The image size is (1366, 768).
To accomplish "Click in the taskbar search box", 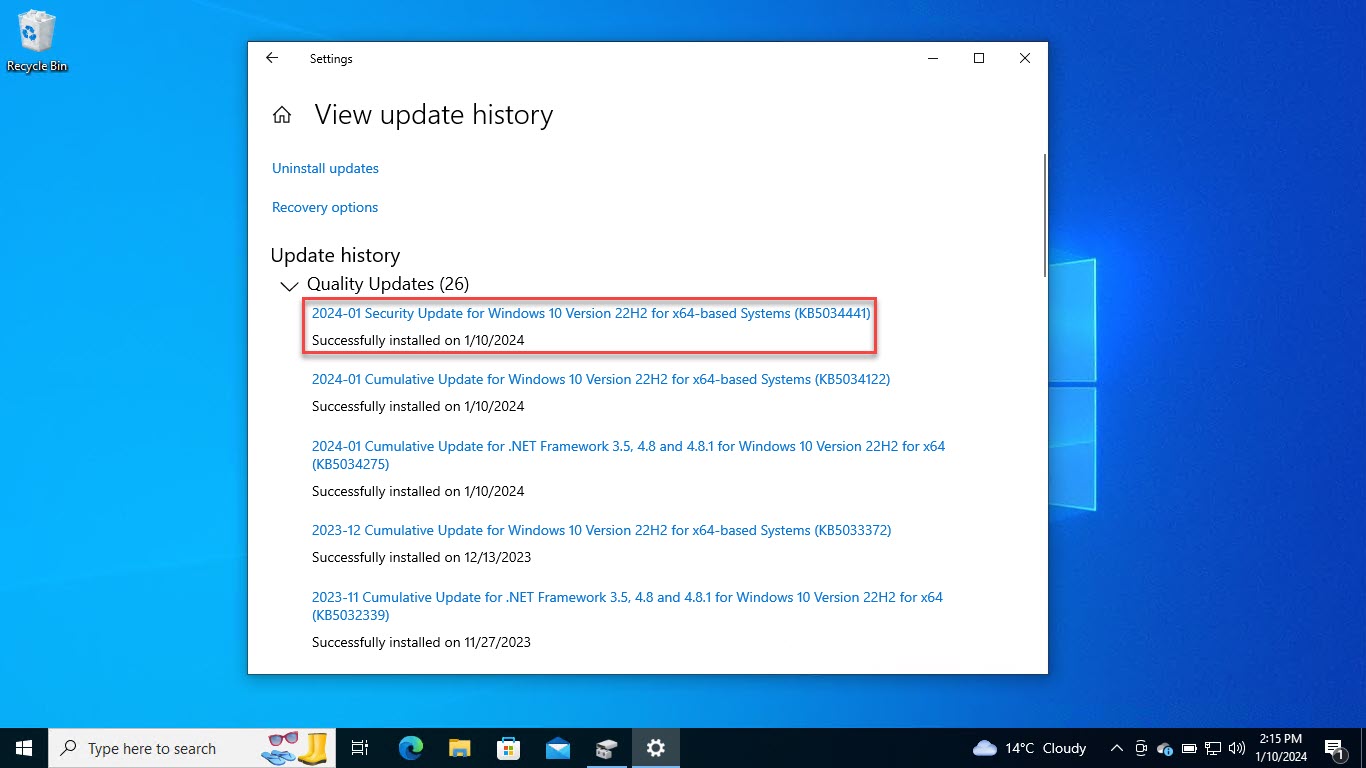I will pyautogui.click(x=192, y=748).
